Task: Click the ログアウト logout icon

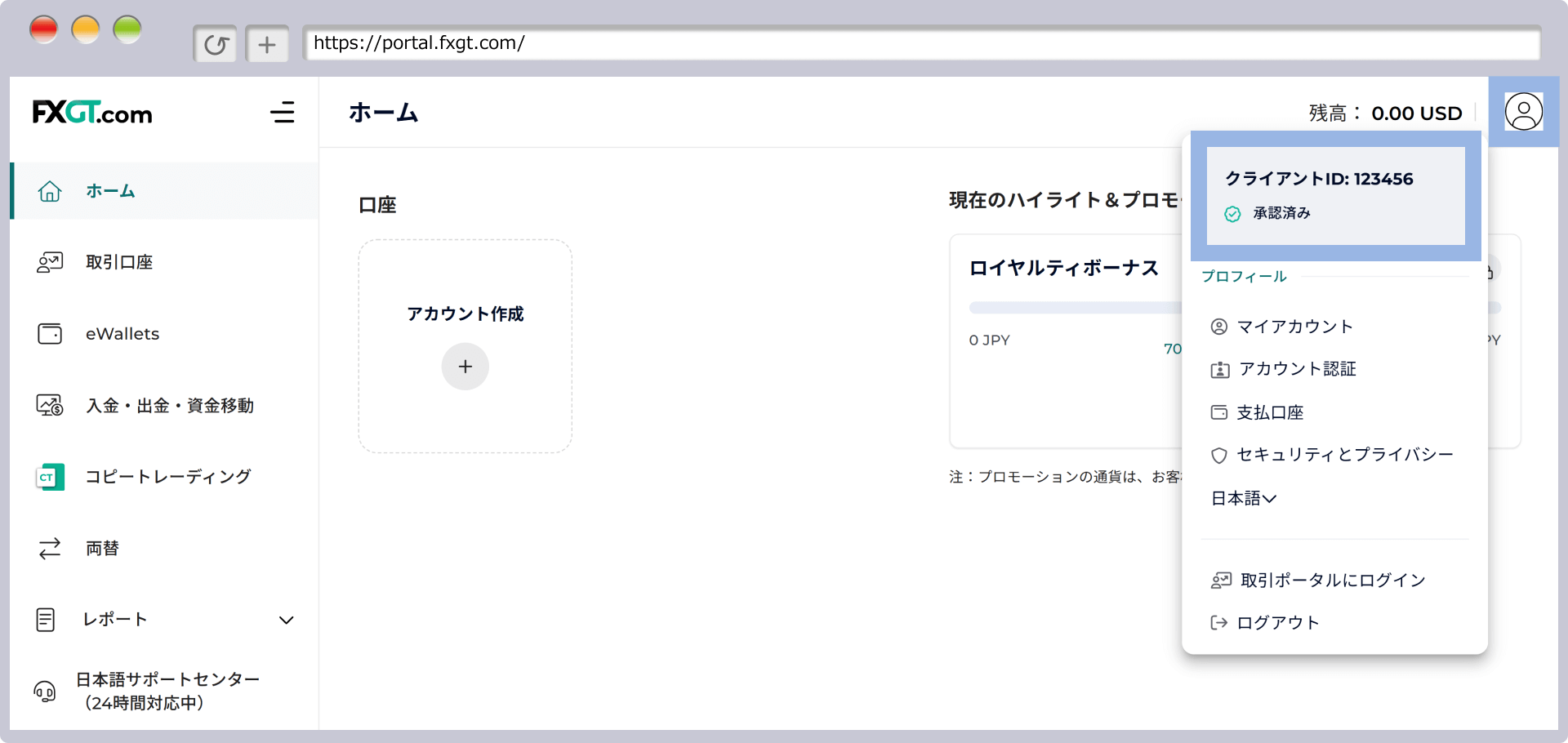Action: pos(1219,622)
